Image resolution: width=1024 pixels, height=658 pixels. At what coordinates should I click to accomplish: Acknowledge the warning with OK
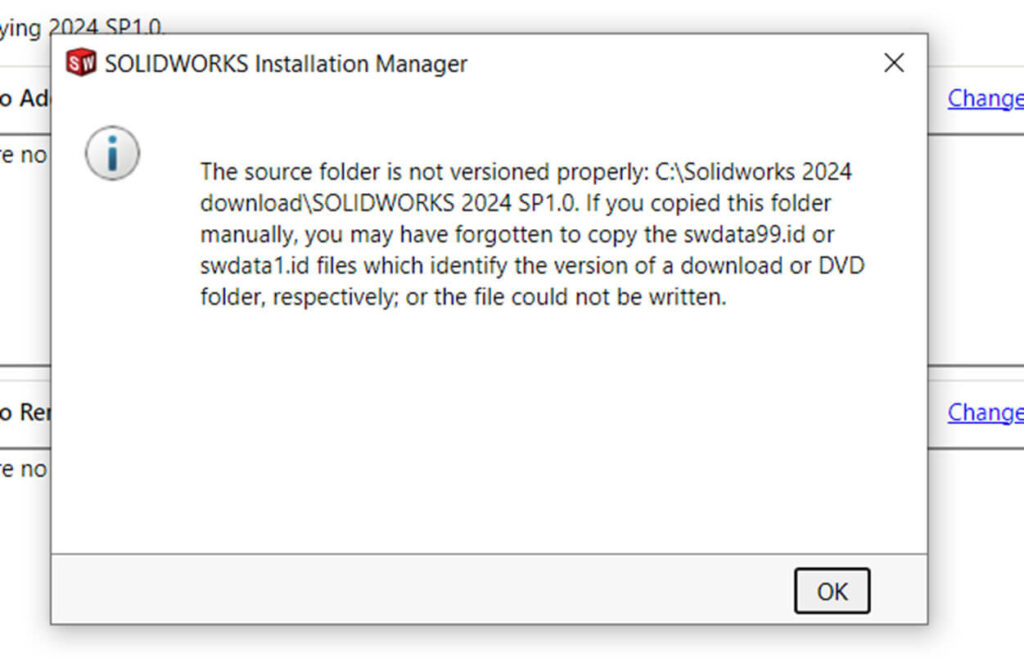click(x=831, y=591)
